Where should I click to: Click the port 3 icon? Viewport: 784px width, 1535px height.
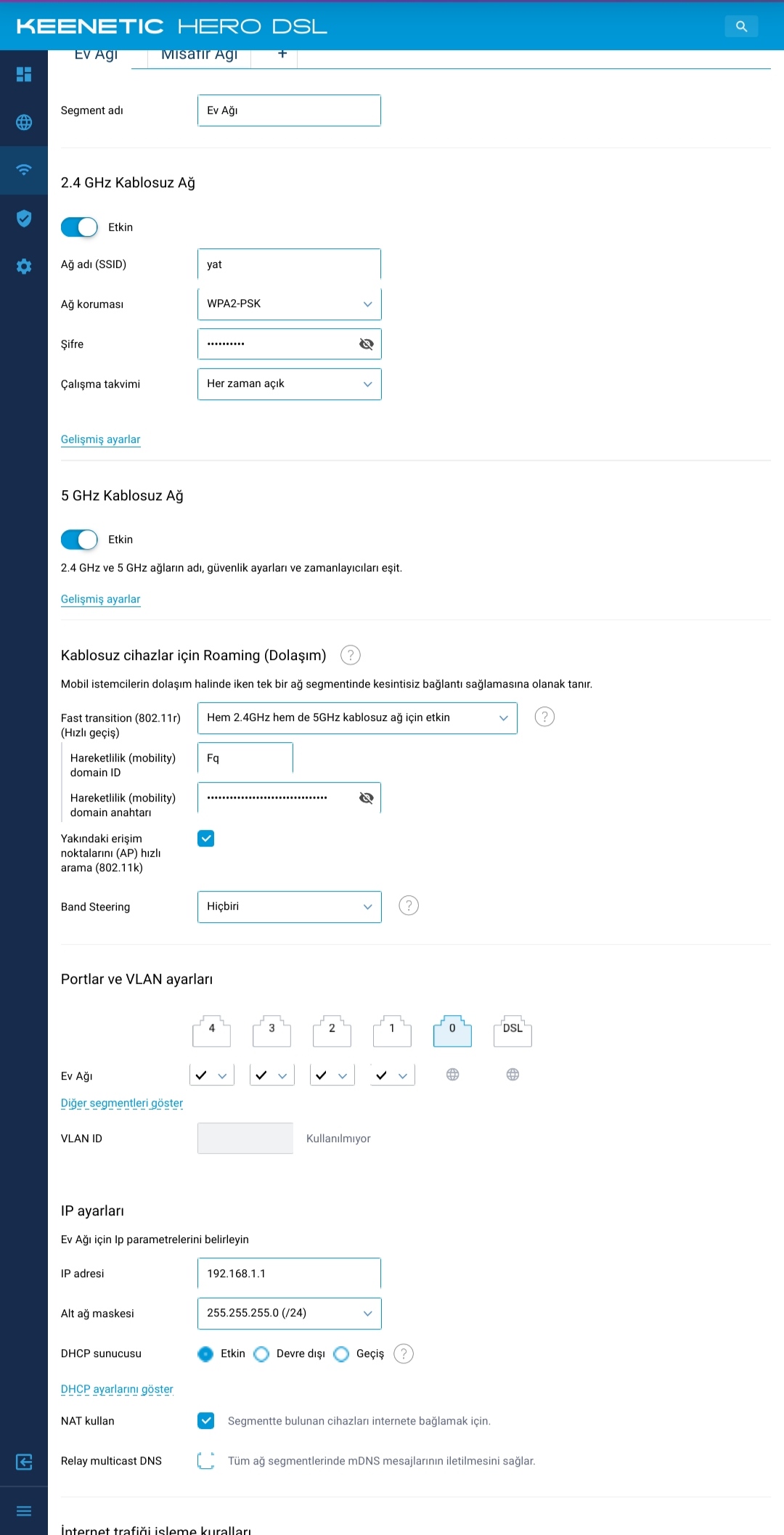272,1030
